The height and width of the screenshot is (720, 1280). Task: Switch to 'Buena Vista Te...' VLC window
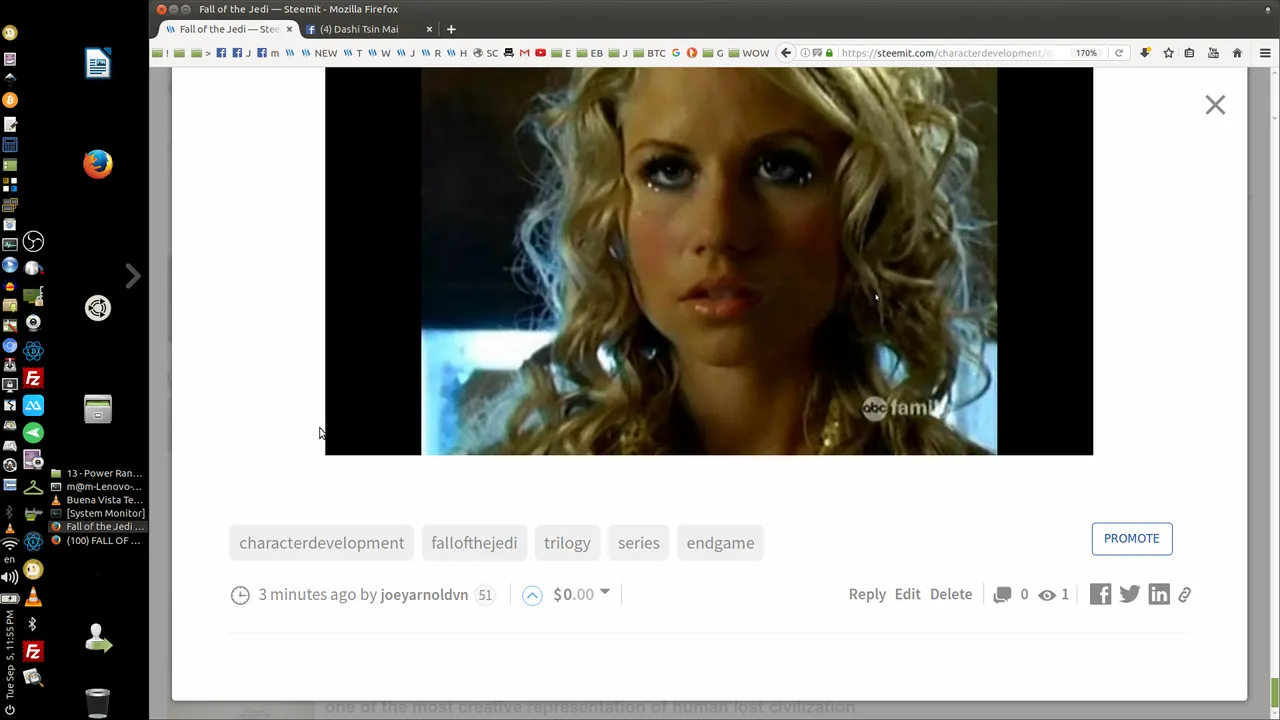coord(97,500)
